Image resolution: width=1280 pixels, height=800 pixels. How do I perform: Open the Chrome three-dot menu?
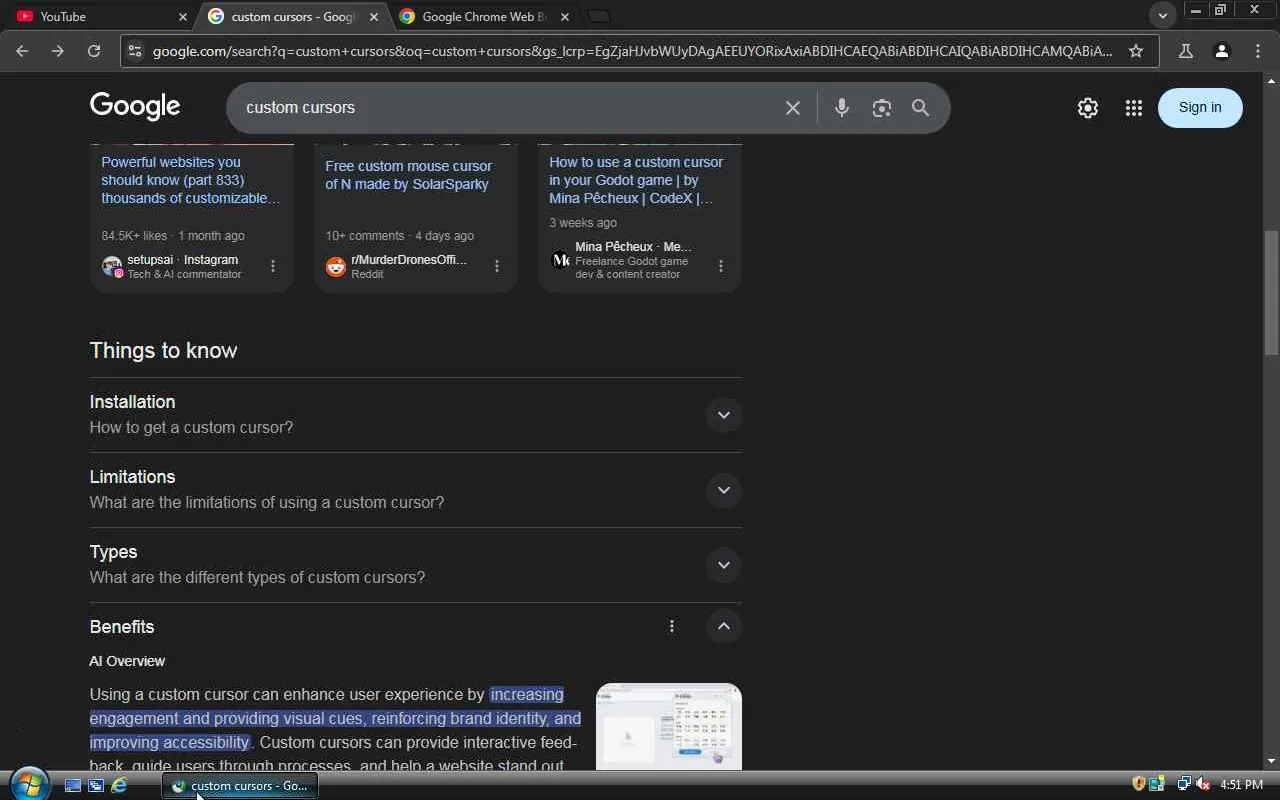[x=1257, y=51]
